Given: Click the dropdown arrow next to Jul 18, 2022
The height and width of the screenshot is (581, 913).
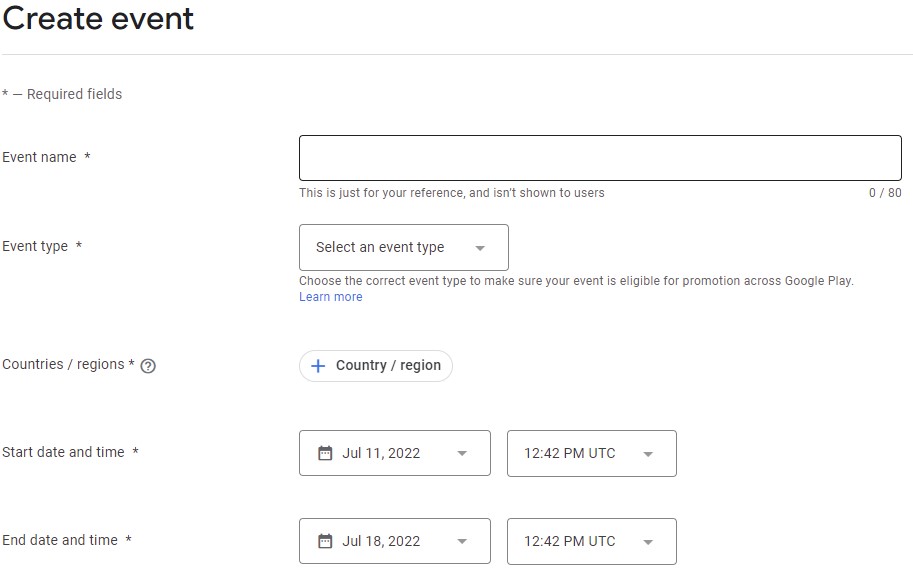Looking at the screenshot, I should coord(463,540).
